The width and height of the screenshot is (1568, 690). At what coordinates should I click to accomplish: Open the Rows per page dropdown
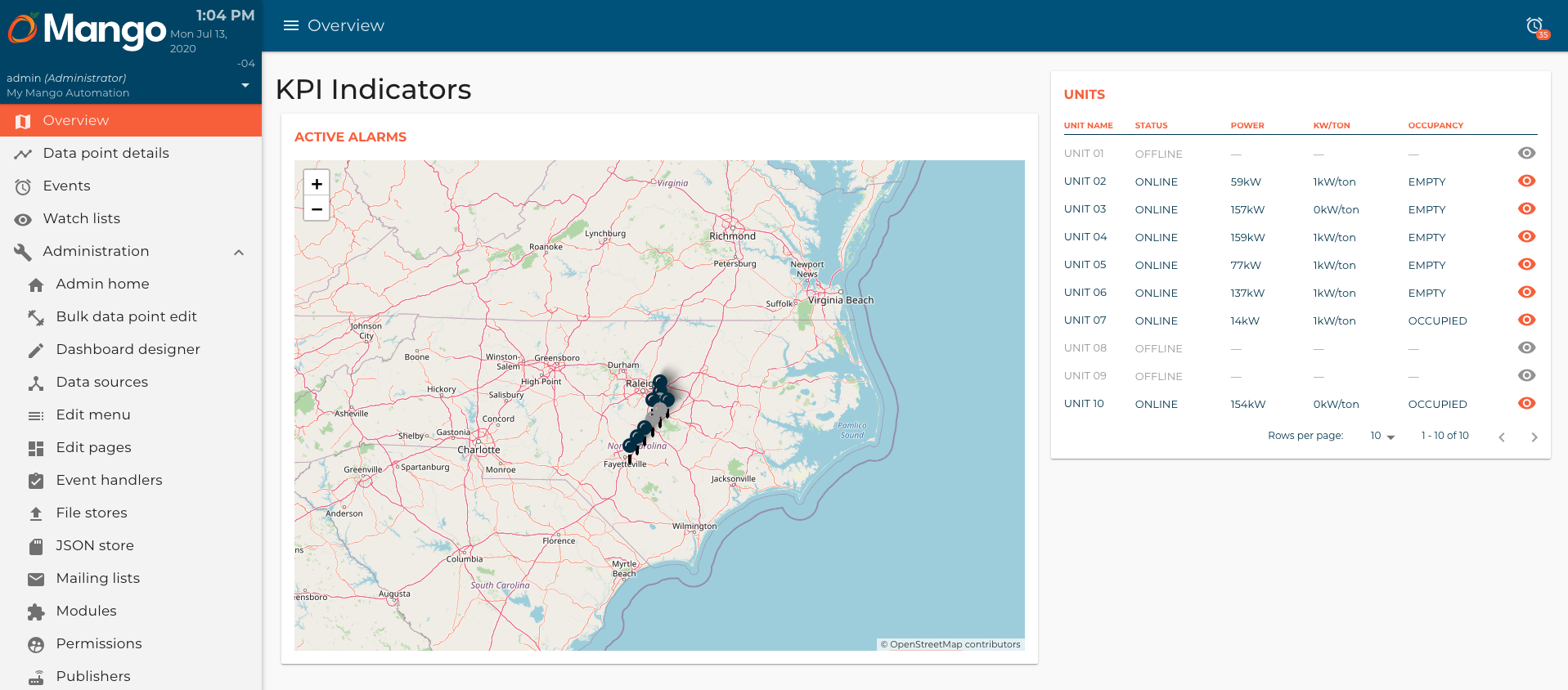(1382, 436)
